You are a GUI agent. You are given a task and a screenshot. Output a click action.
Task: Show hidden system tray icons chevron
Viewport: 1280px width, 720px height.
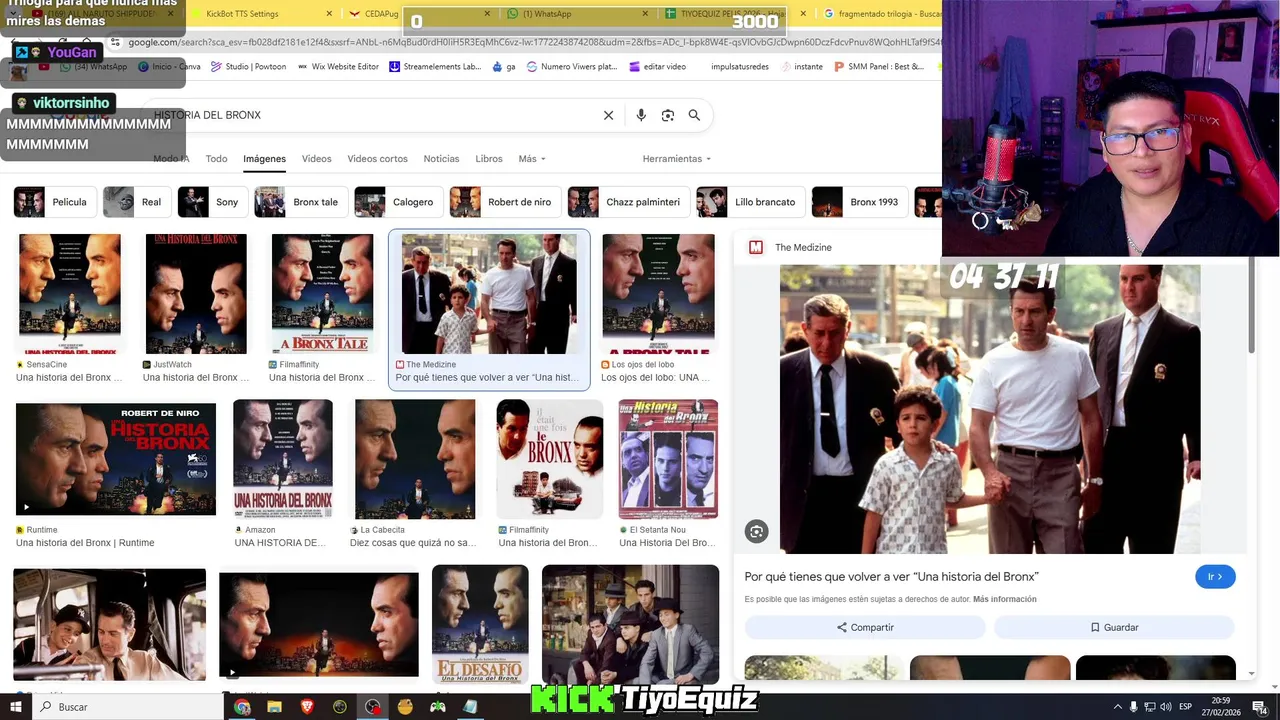pos(1118,707)
